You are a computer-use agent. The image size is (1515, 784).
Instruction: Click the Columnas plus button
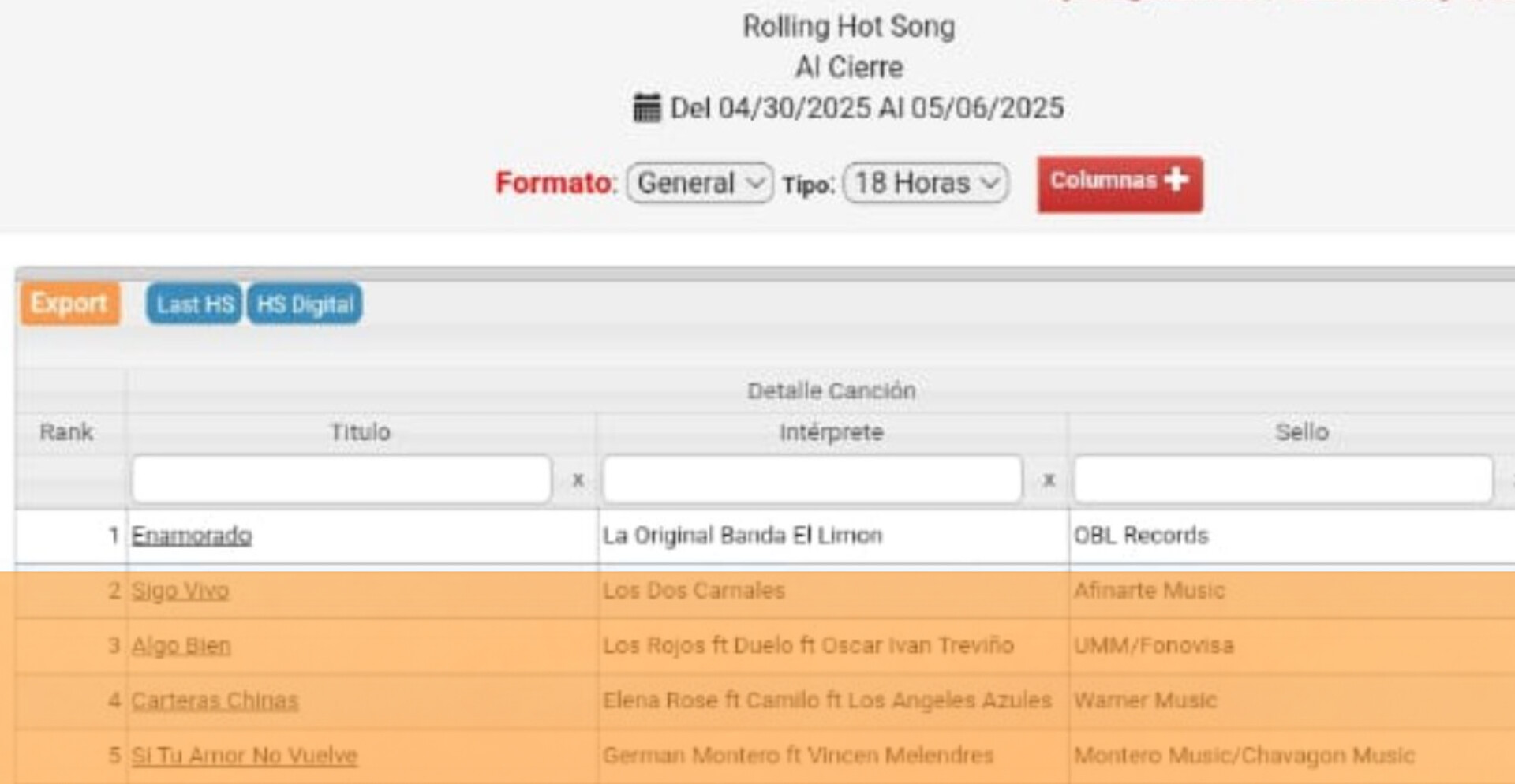pyautogui.click(x=1120, y=183)
